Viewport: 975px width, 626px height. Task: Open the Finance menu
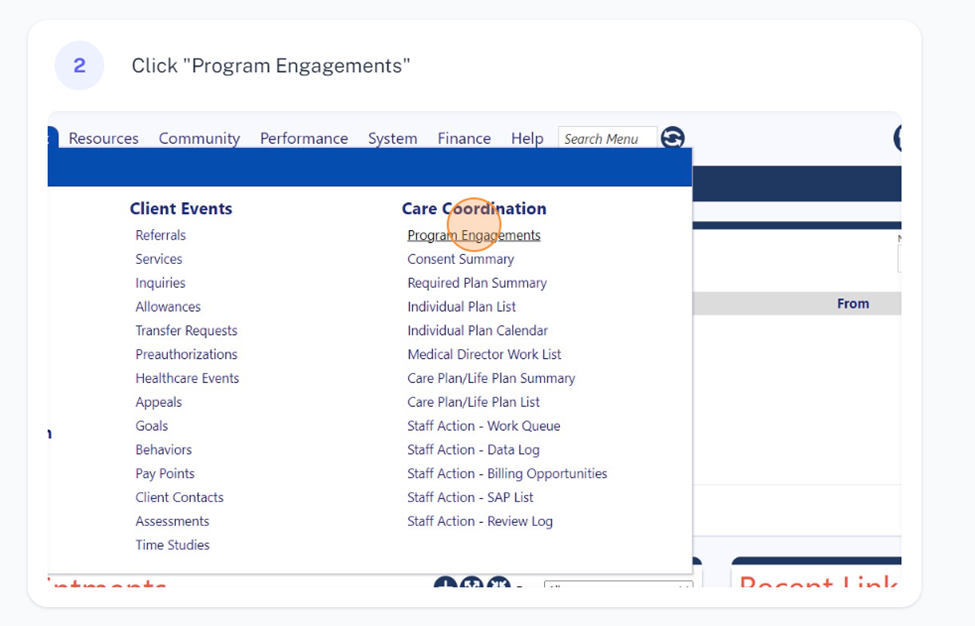(x=464, y=138)
